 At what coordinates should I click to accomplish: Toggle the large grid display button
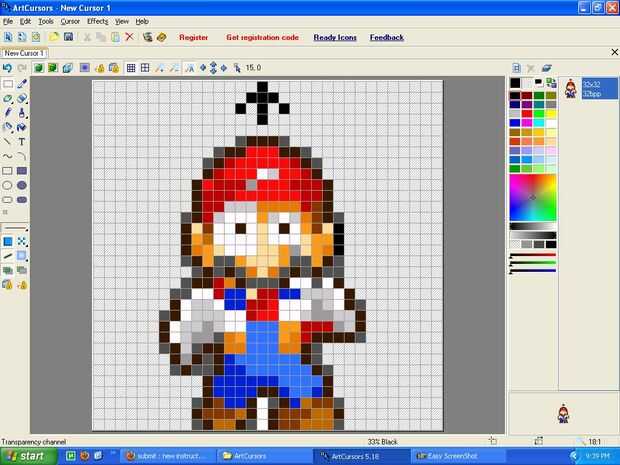pos(145,68)
